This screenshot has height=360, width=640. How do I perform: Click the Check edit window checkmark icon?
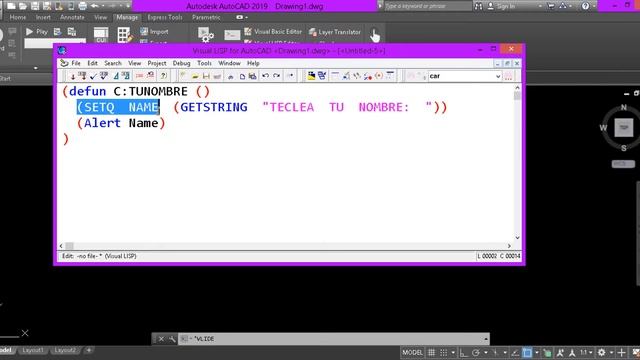(93, 76)
